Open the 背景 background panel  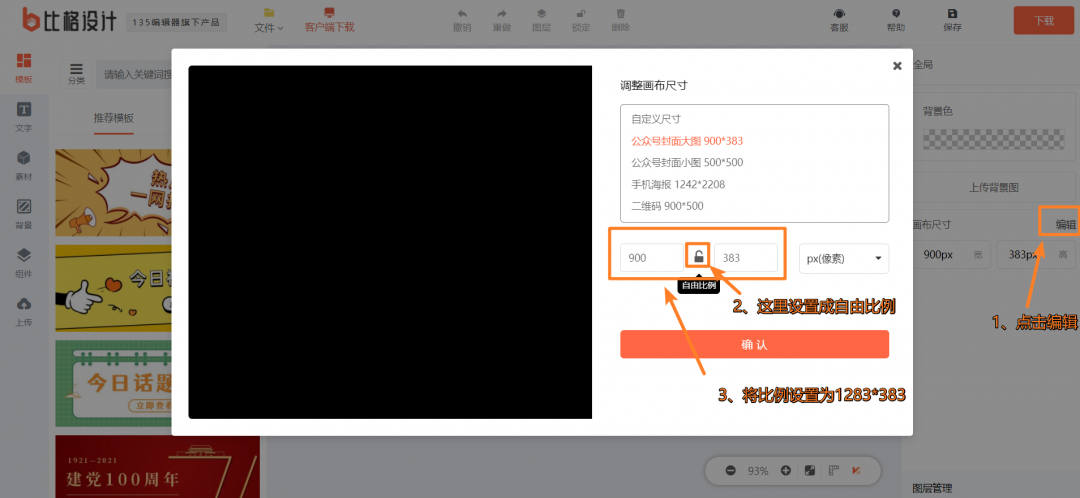pyautogui.click(x=23, y=213)
